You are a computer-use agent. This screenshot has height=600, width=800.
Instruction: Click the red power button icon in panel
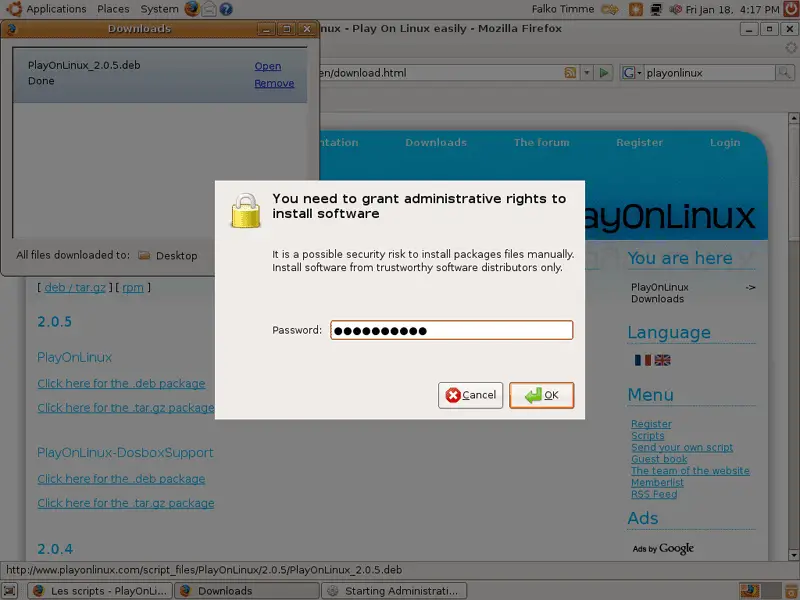tap(791, 9)
